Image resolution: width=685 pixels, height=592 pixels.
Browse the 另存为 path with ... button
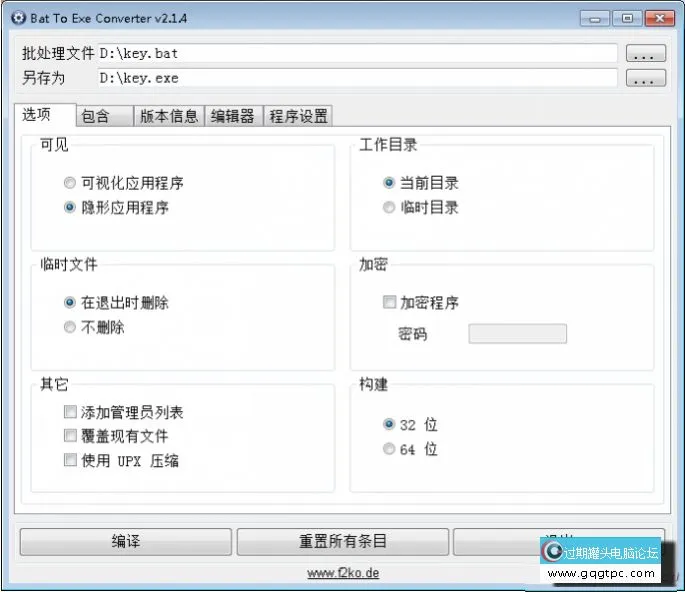point(646,78)
